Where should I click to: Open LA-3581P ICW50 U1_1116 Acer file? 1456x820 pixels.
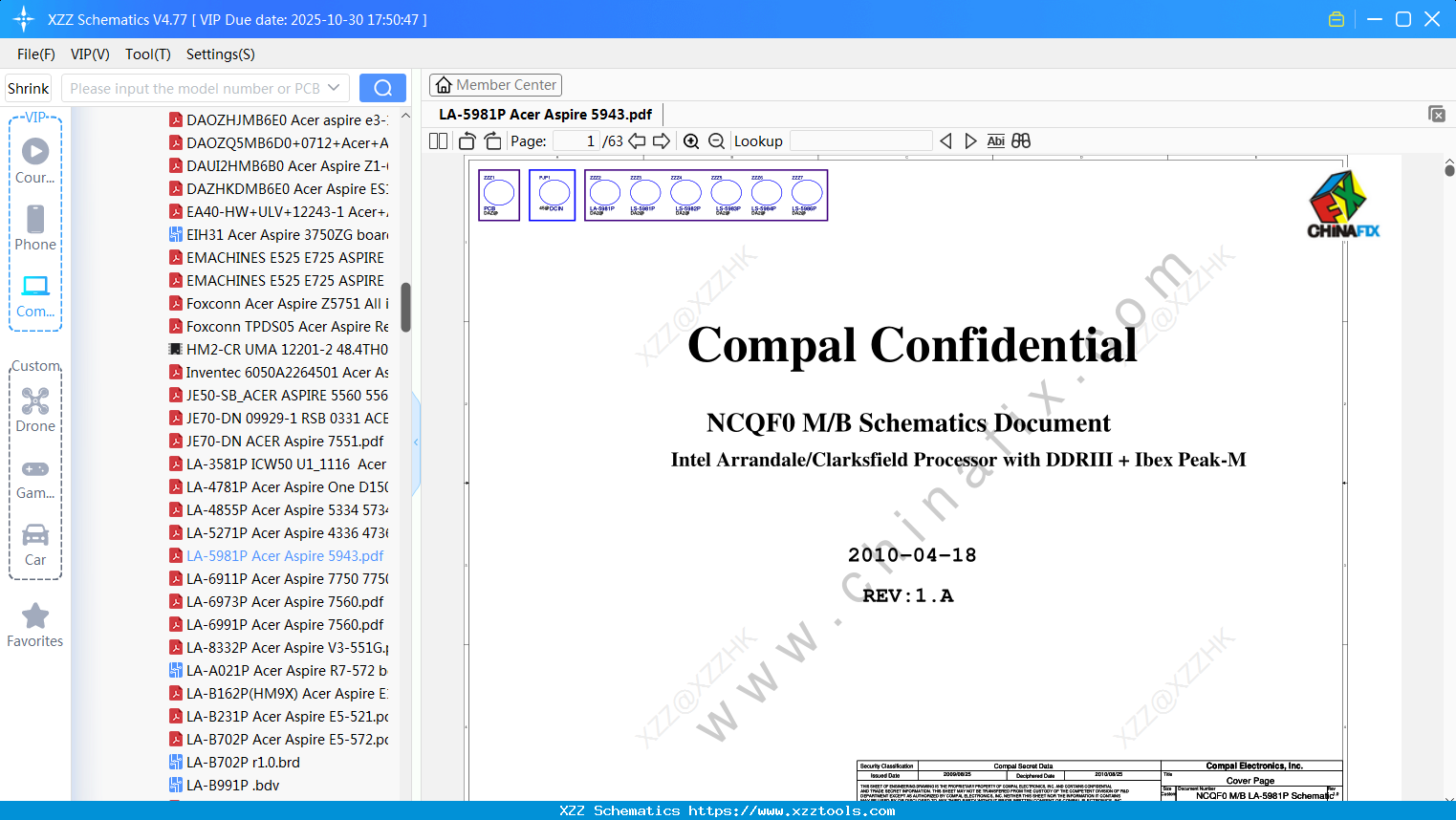278,464
